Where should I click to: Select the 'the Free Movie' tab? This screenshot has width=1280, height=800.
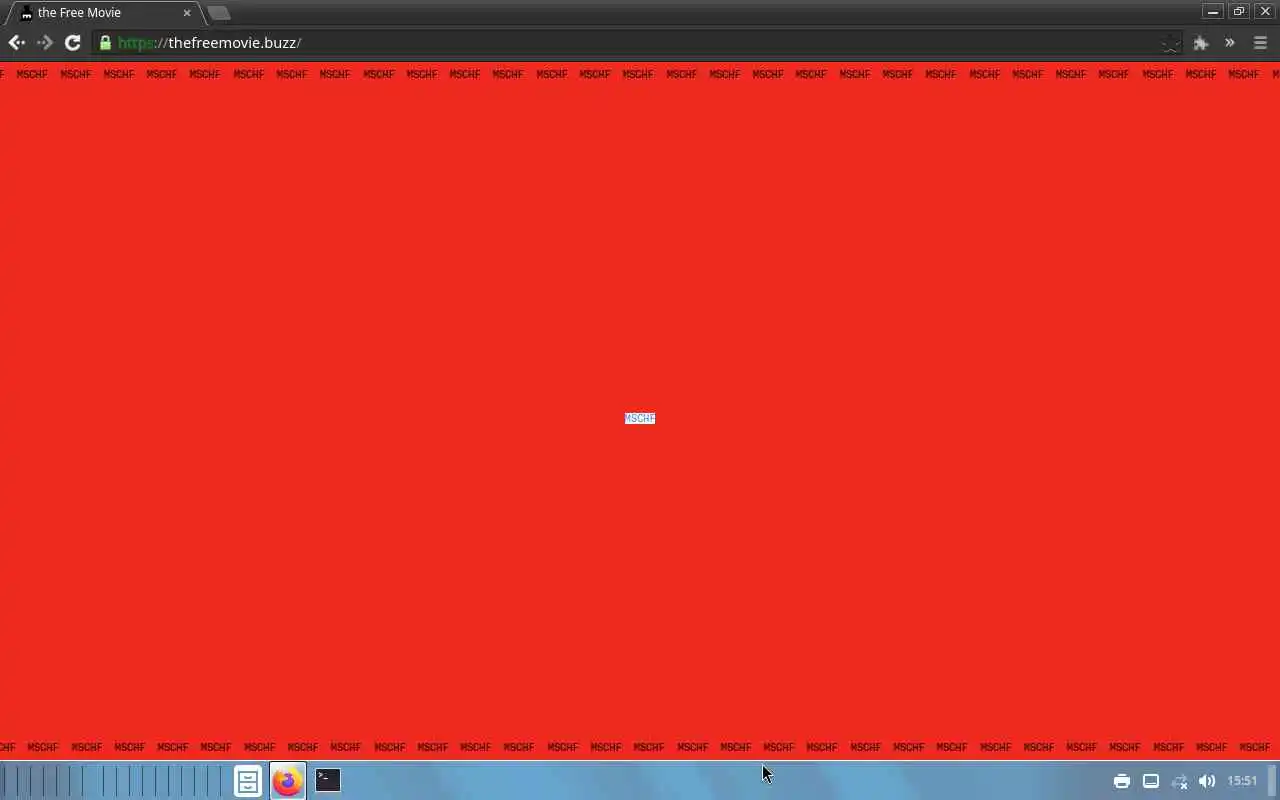coord(105,13)
